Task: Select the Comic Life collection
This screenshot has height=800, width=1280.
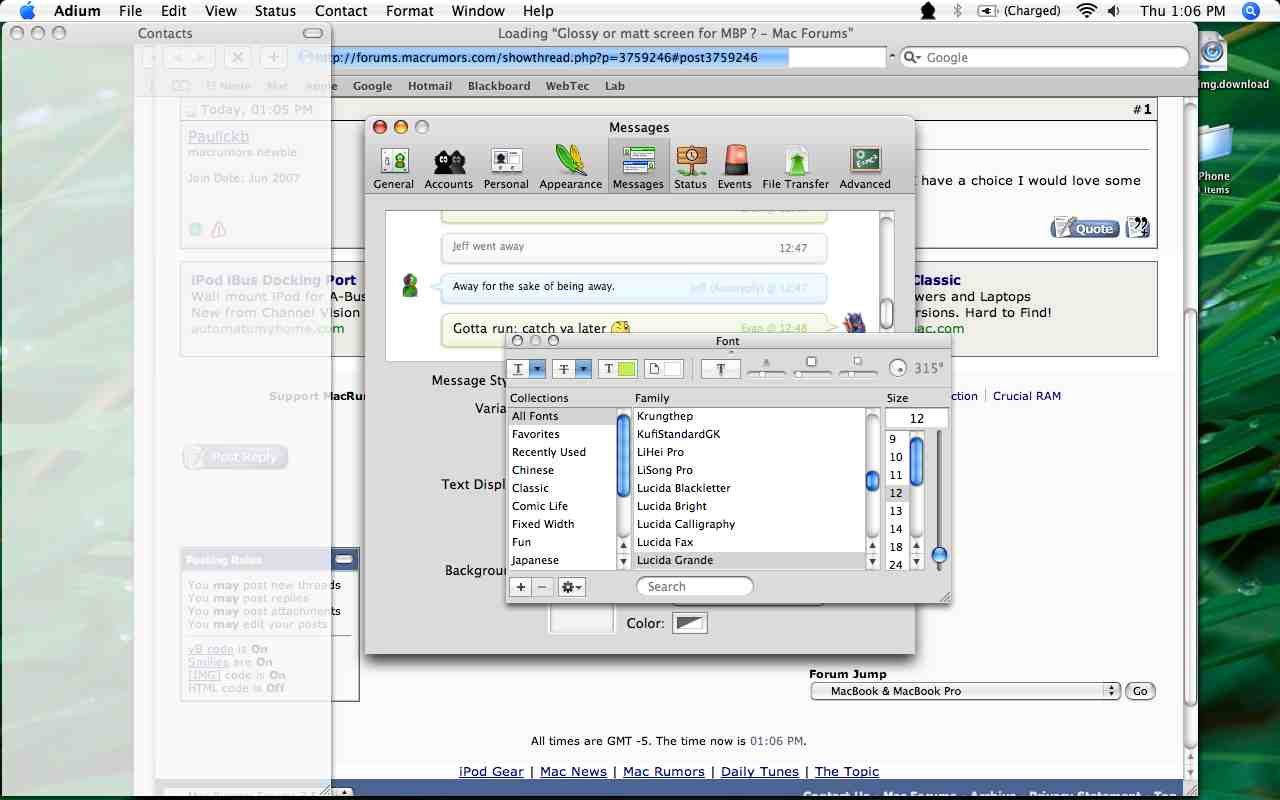Action: 562,506
